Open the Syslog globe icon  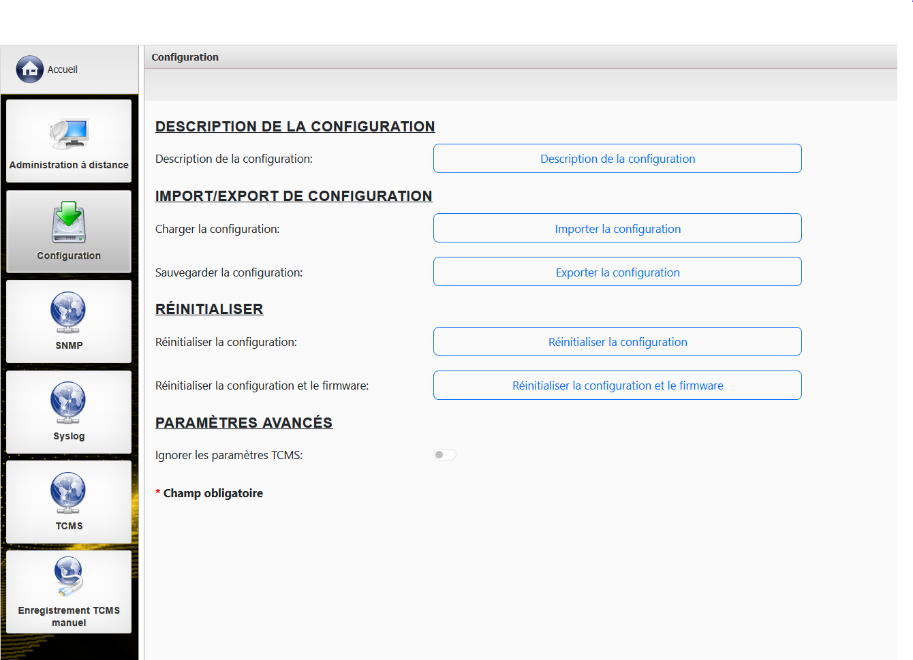69,402
